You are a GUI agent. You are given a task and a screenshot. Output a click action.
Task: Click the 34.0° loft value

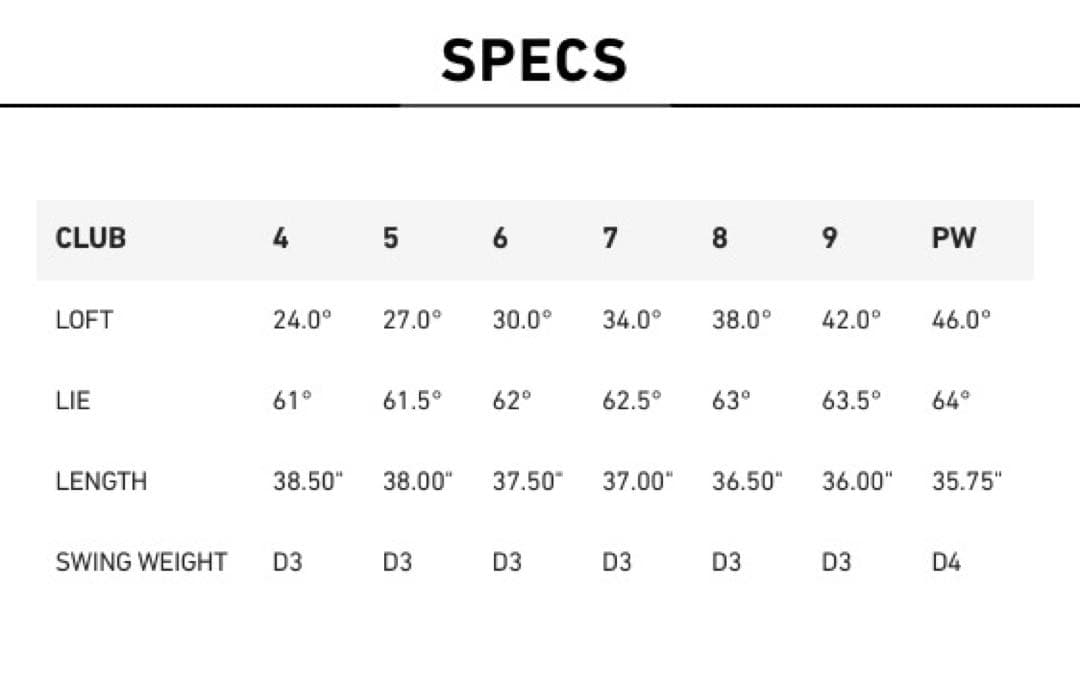[x=631, y=320]
